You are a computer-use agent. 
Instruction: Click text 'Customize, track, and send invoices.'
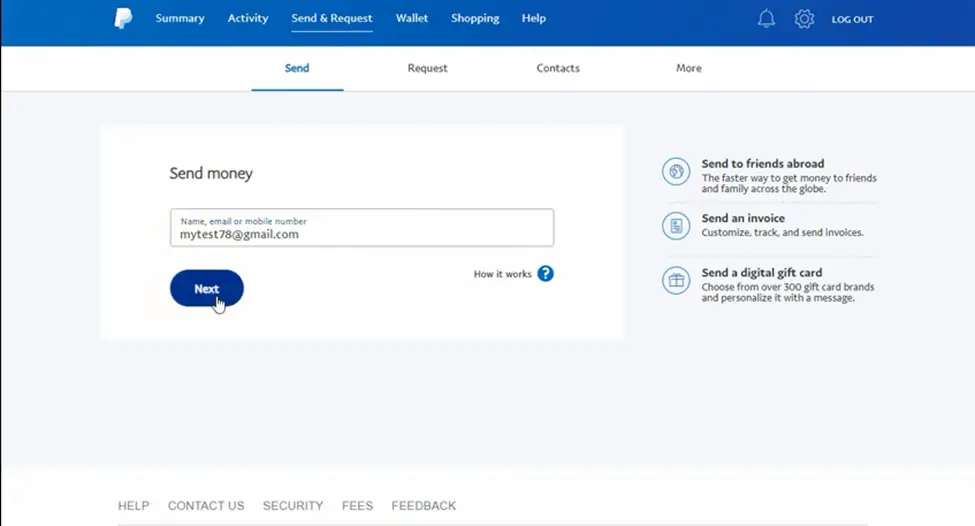click(782, 233)
